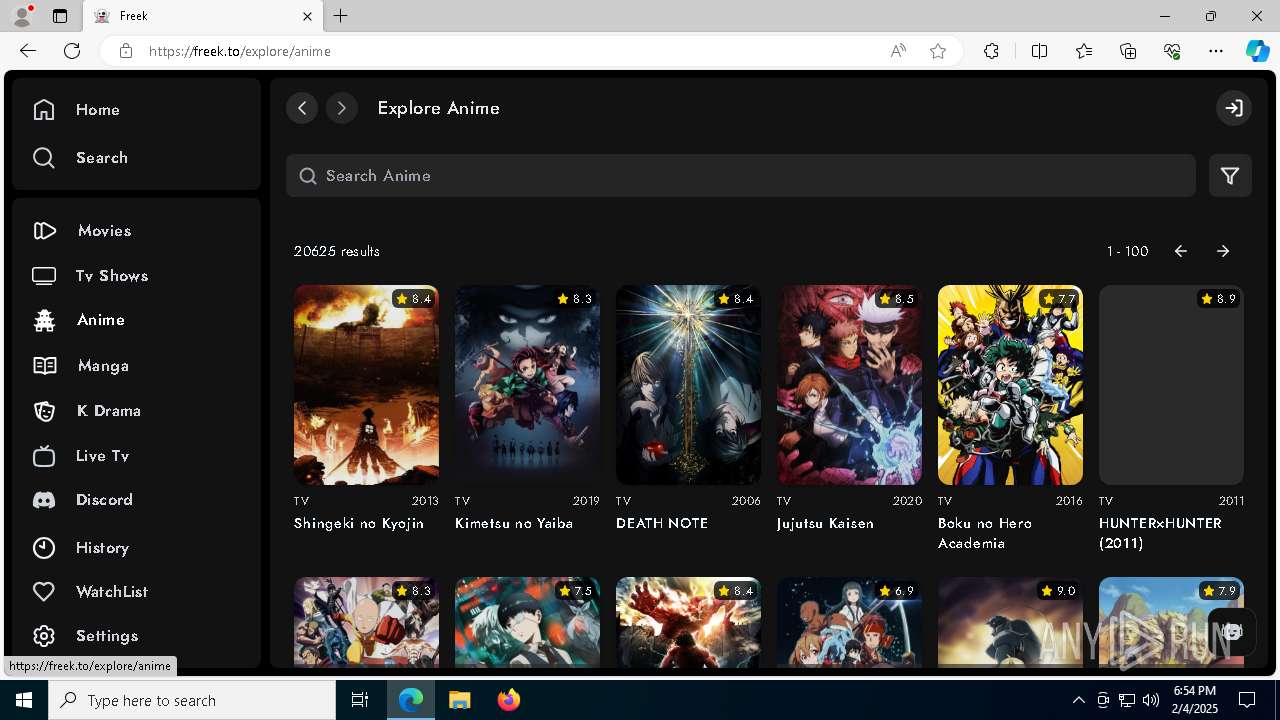
Task: Select the Tv Shows monitor icon
Action: 44,276
